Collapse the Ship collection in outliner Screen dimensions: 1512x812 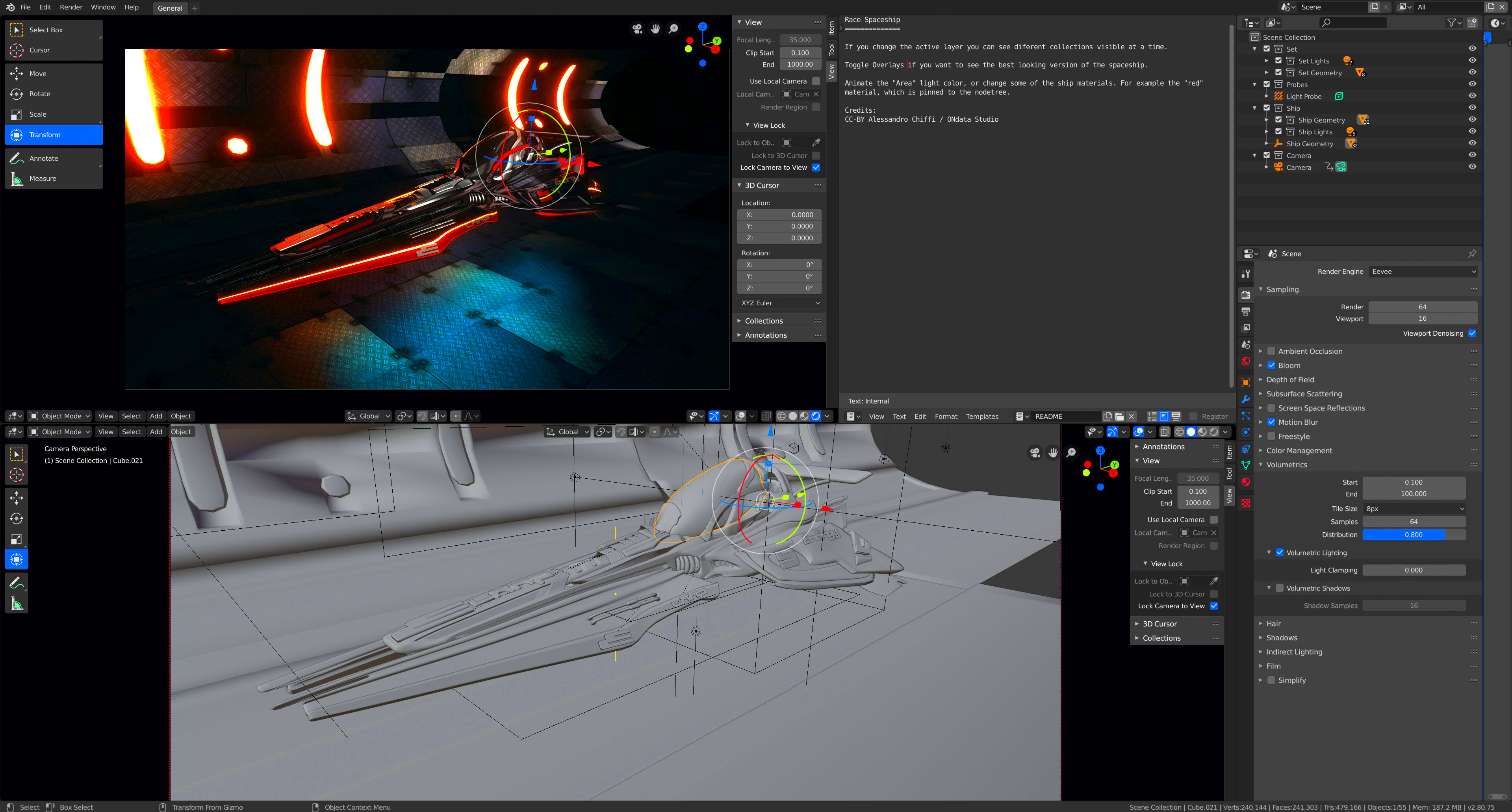[x=1255, y=108]
